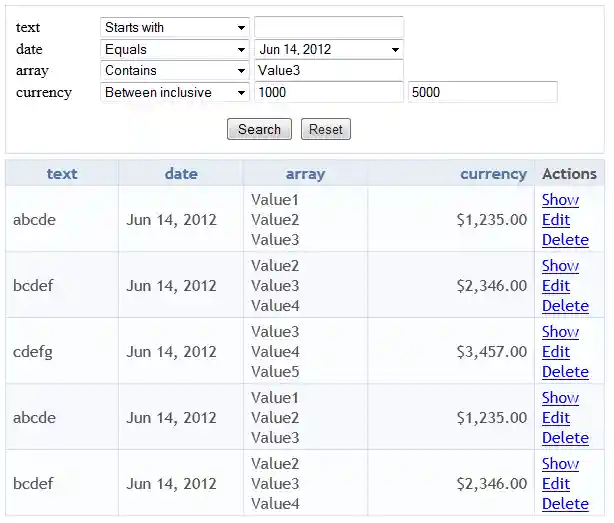614x523 pixels.
Task: Sort table by the currency column header
Action: tap(493, 173)
